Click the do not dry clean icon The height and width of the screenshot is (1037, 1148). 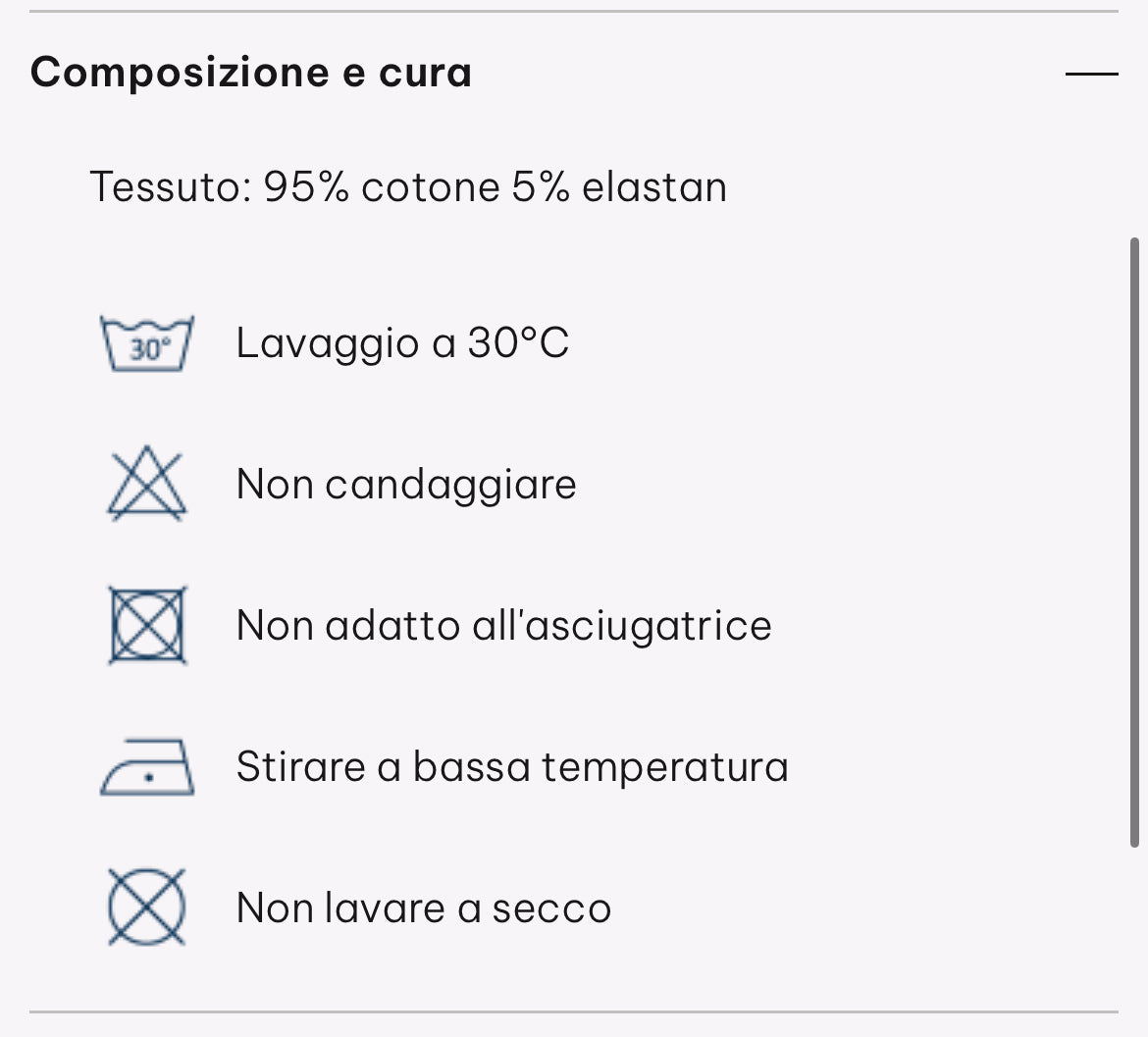click(x=147, y=907)
